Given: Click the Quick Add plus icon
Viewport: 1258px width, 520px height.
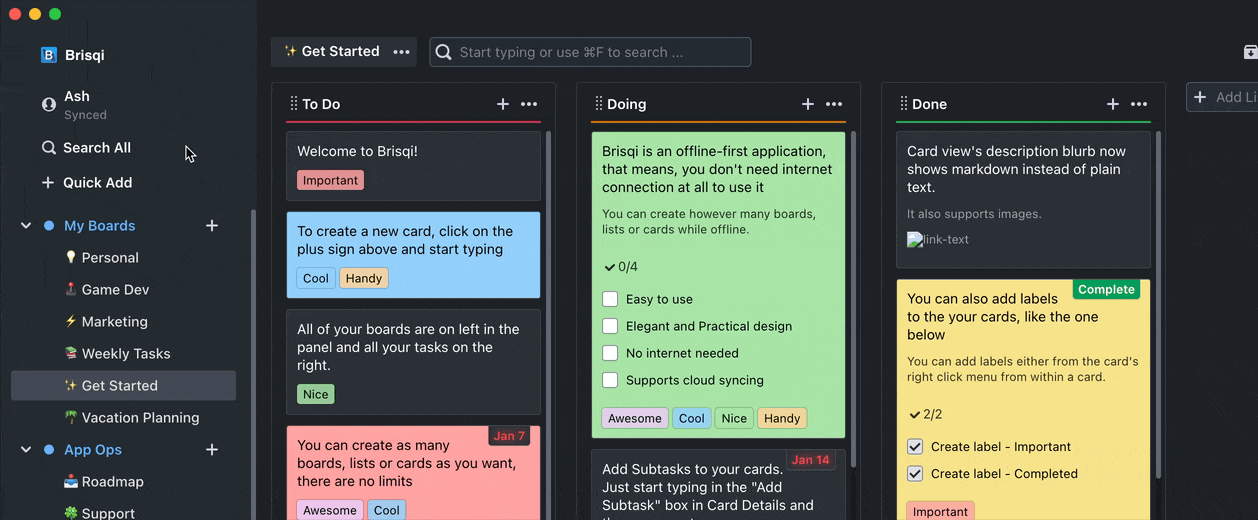Looking at the screenshot, I should pos(48,182).
